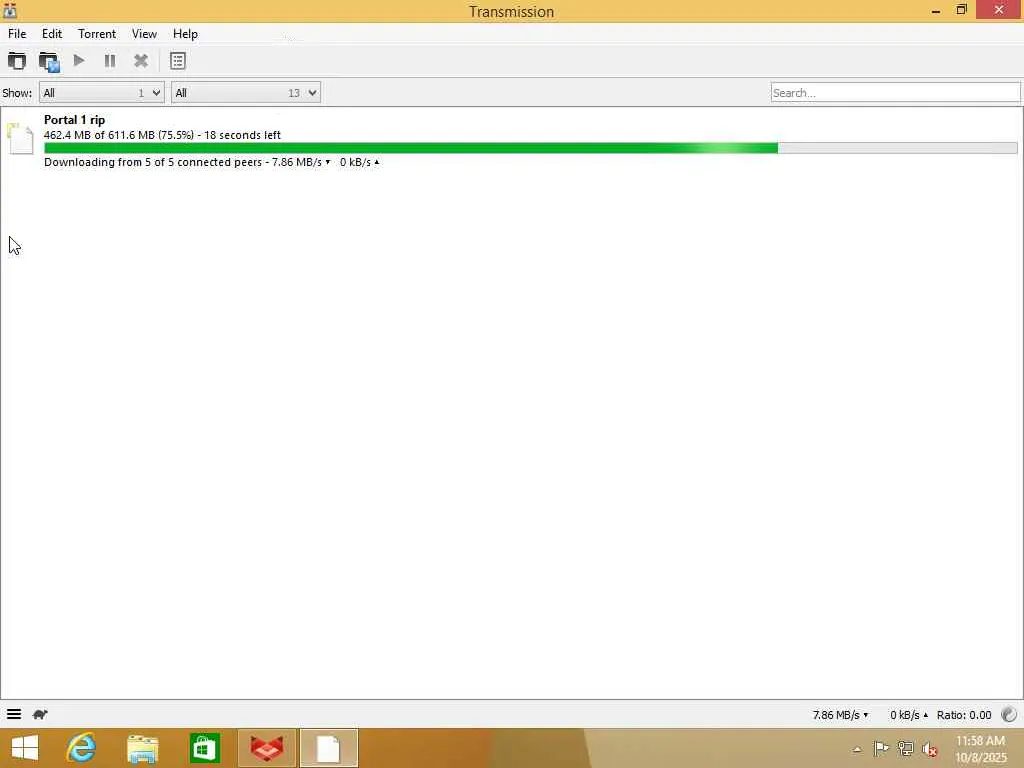Focus the Search input field
1024x768 pixels.
[x=895, y=93]
